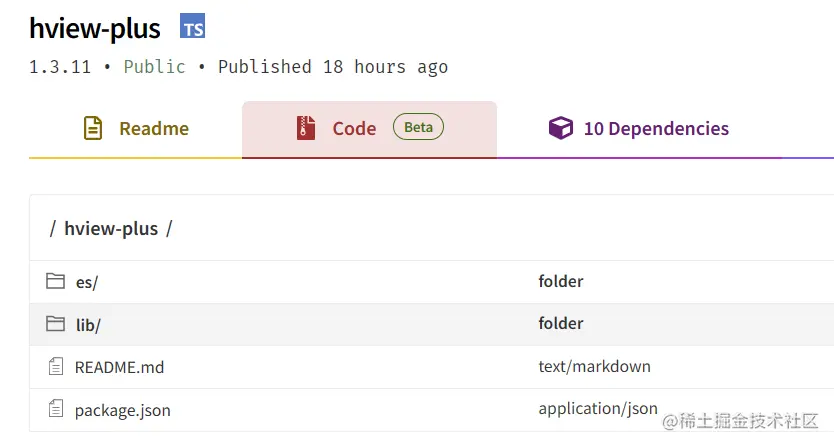
Task: Click the folder icon beside lib/
Action: [55, 323]
